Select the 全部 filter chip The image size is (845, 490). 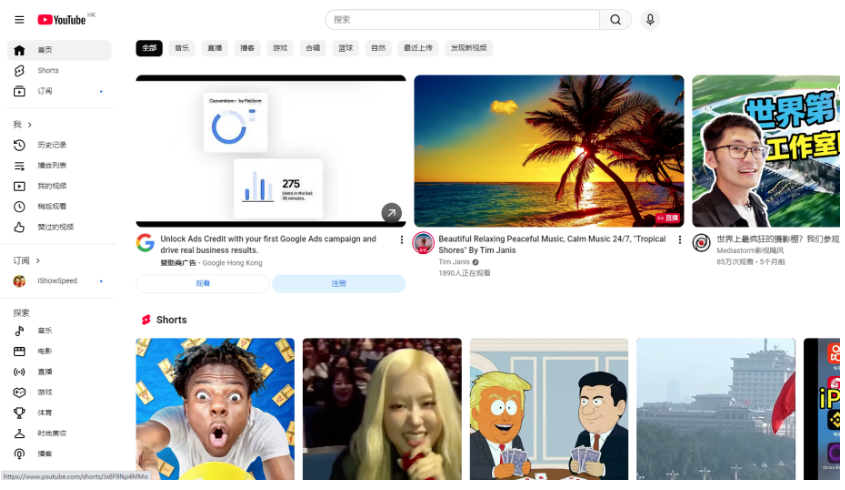tap(149, 48)
